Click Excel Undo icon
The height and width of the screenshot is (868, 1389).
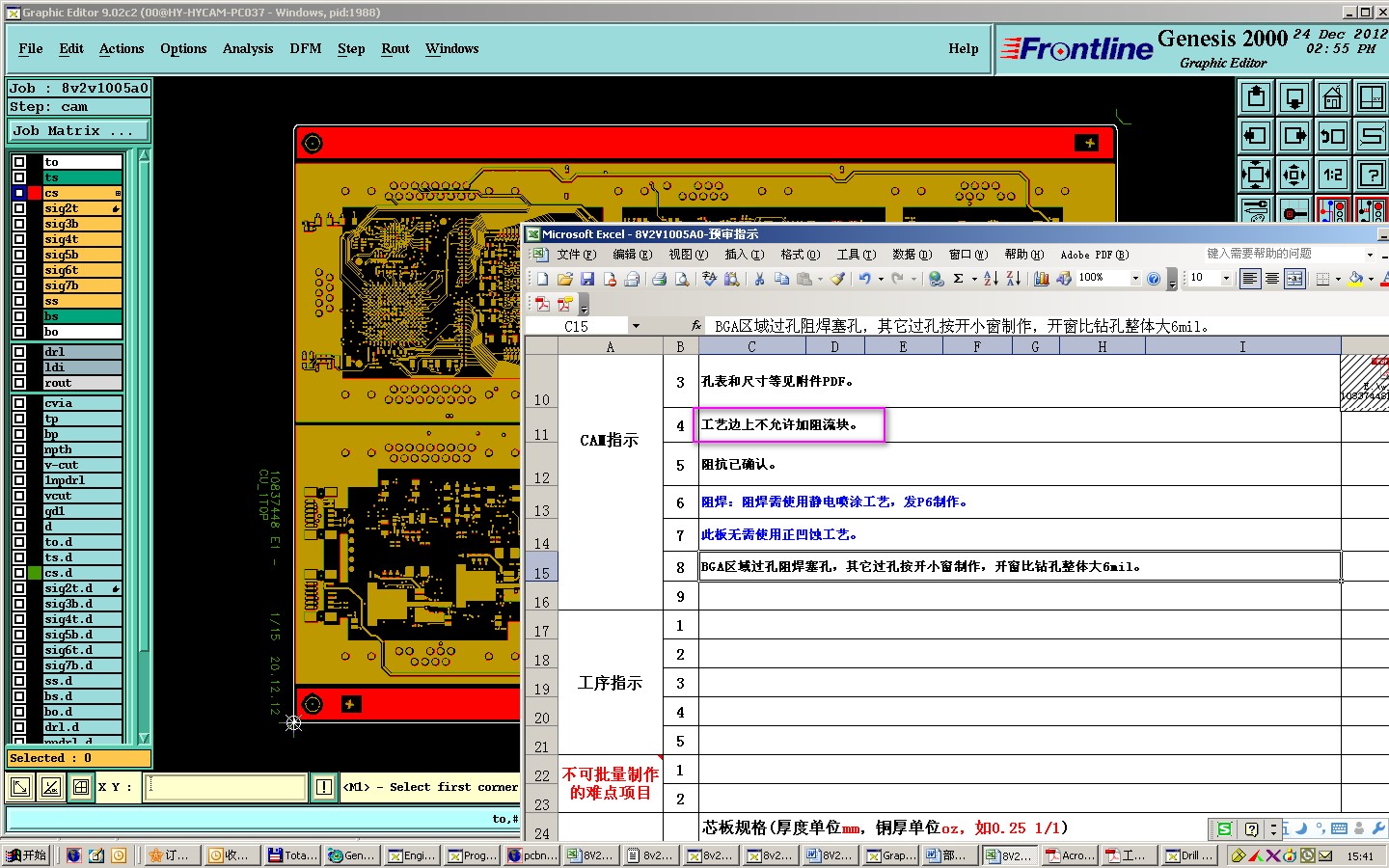coord(864,279)
